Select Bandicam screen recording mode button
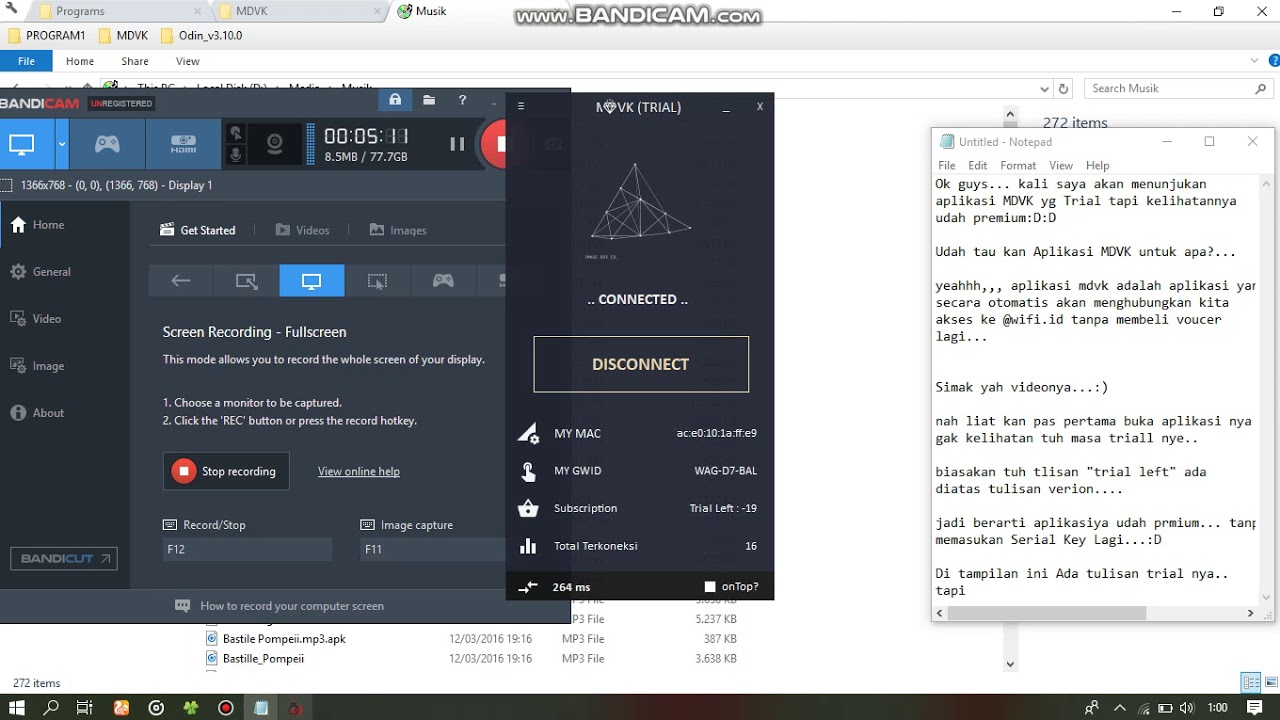Image resolution: width=1280 pixels, height=720 pixels. [22, 144]
